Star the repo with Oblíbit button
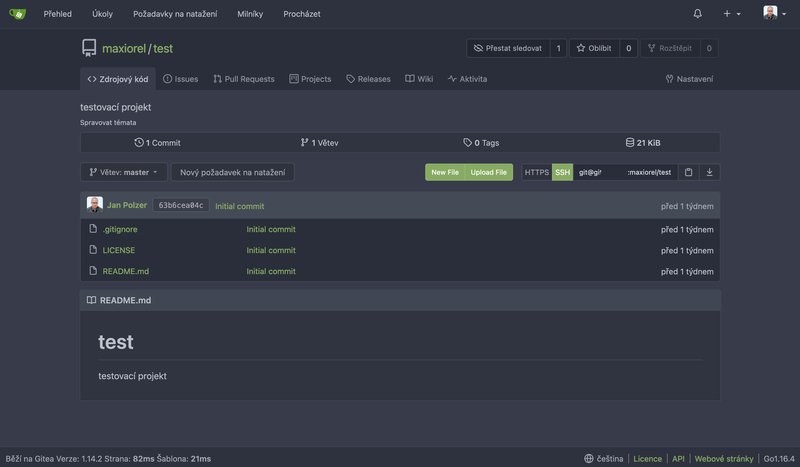This screenshot has height=467, width=800. 594,48
